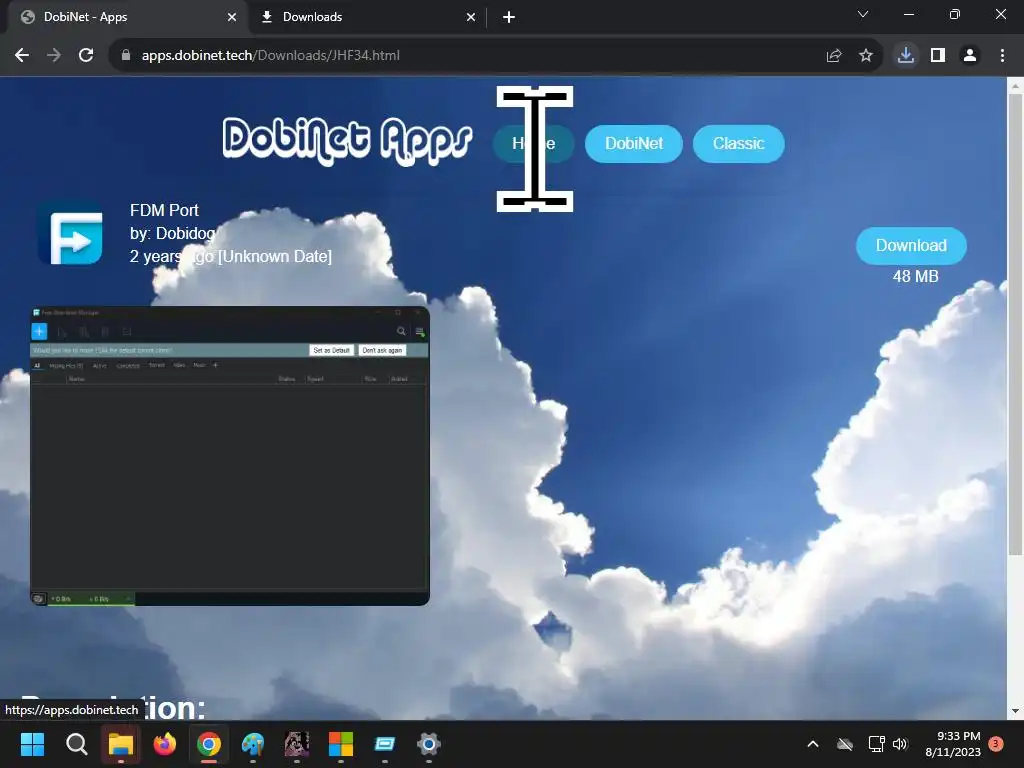The image size is (1024, 768).
Task: Open the anime-picture taskbar app icon
Action: click(x=296, y=744)
